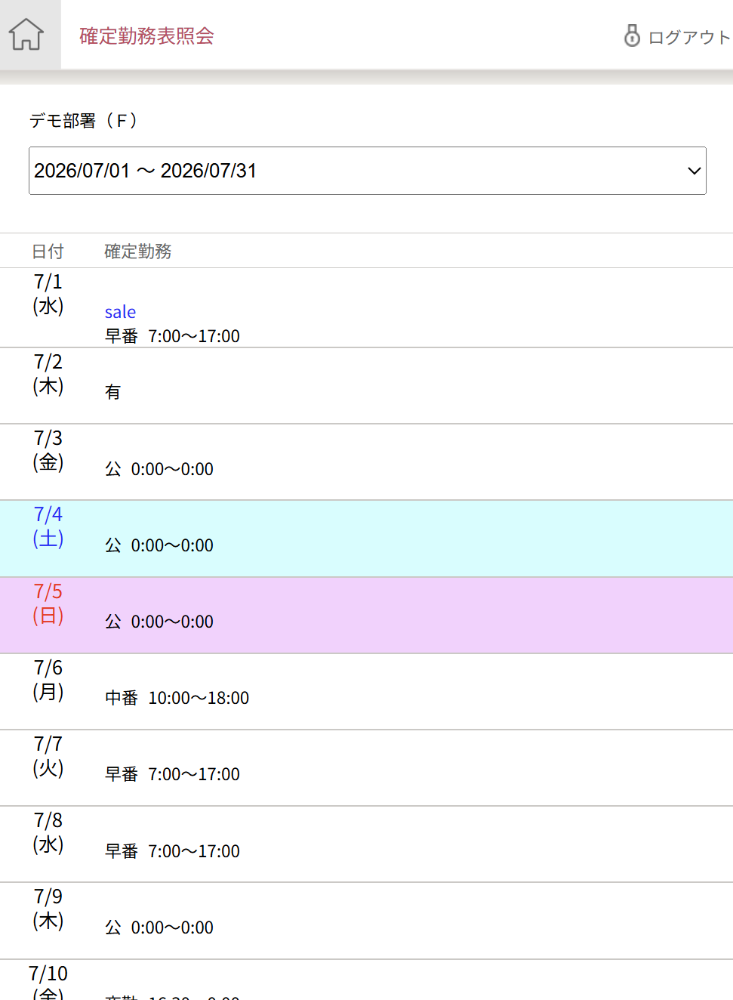Select the 7/9 公 0:00～0:00 entry

[x=159, y=927]
